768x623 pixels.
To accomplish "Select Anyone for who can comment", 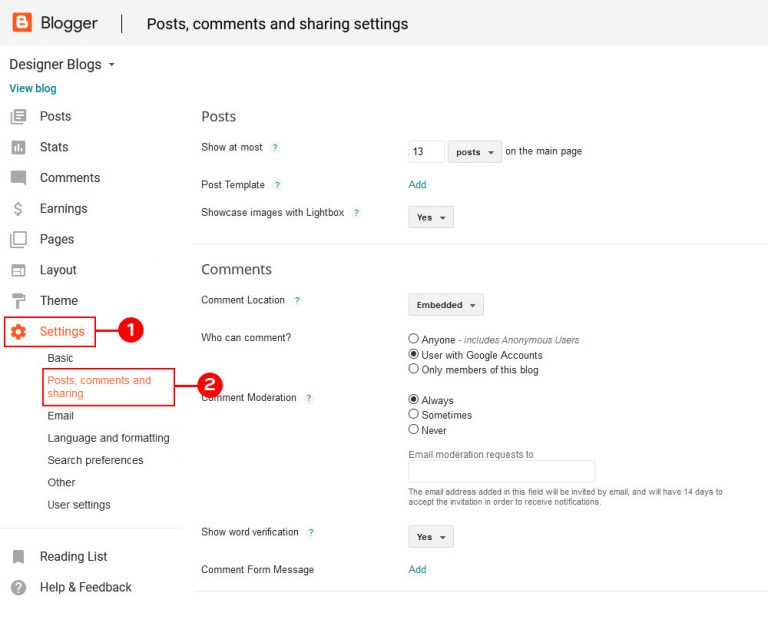I will click(414, 340).
